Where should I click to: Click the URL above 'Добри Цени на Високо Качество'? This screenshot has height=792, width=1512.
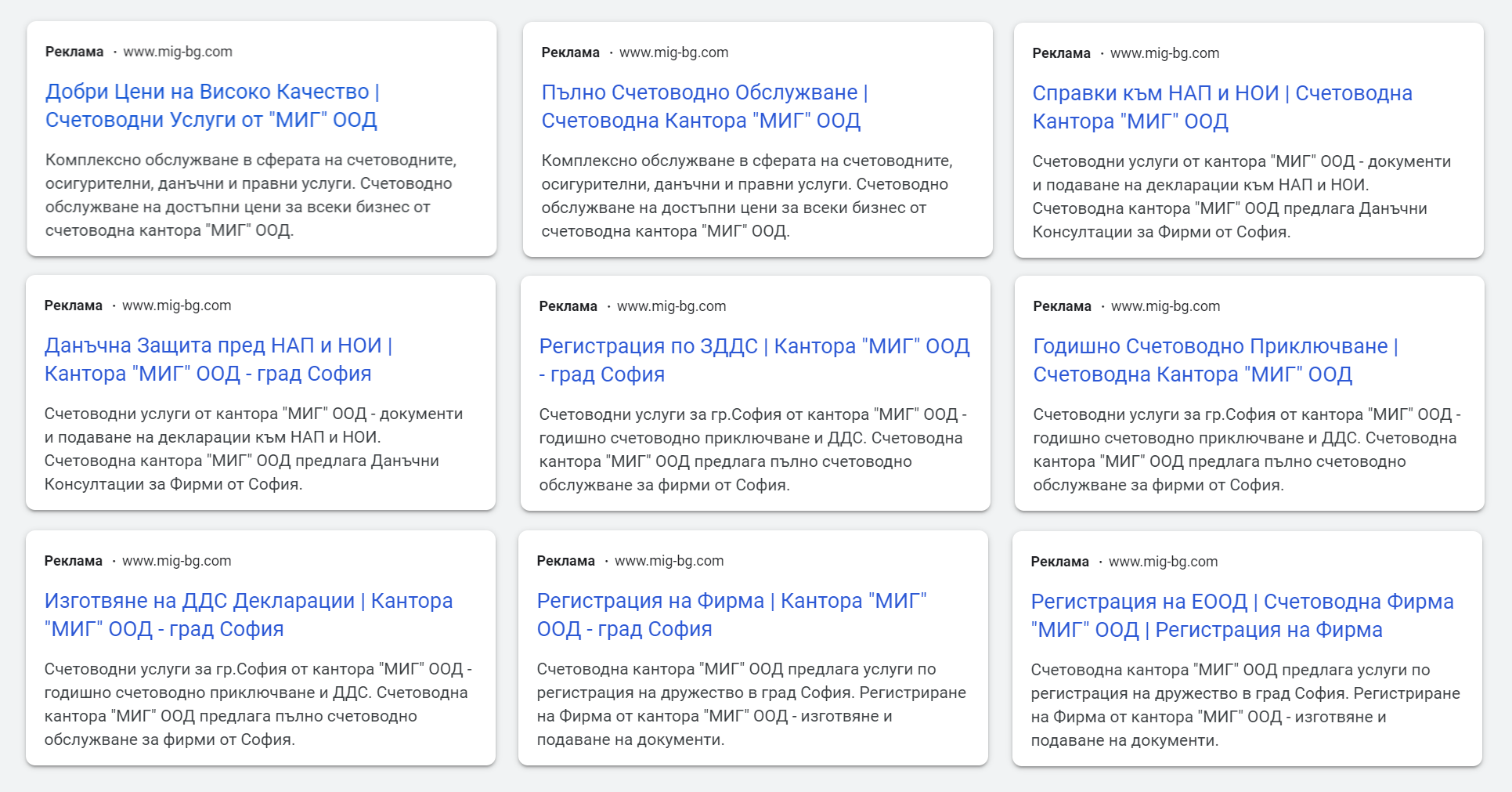point(178,52)
